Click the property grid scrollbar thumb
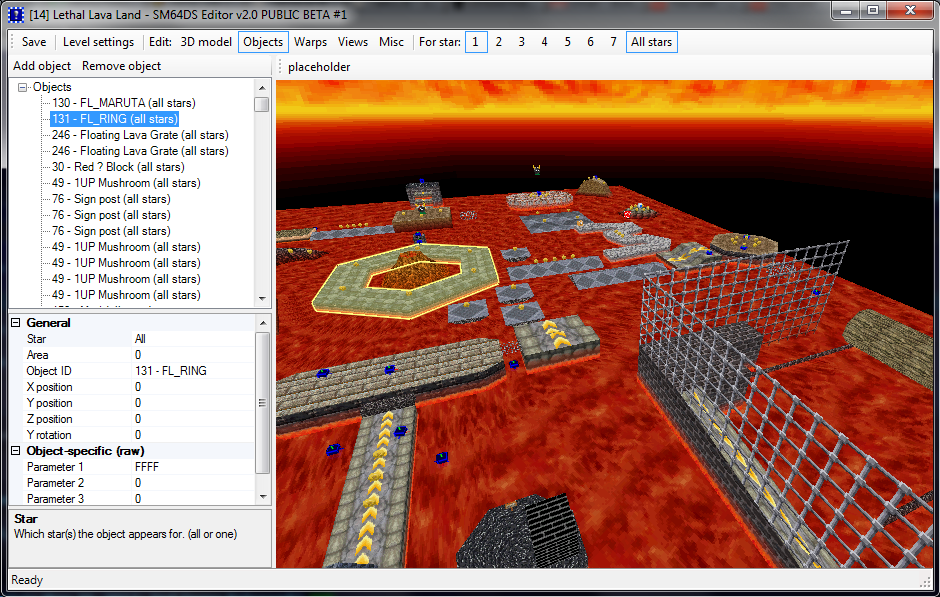Image resolution: width=940 pixels, height=597 pixels. (x=262, y=403)
